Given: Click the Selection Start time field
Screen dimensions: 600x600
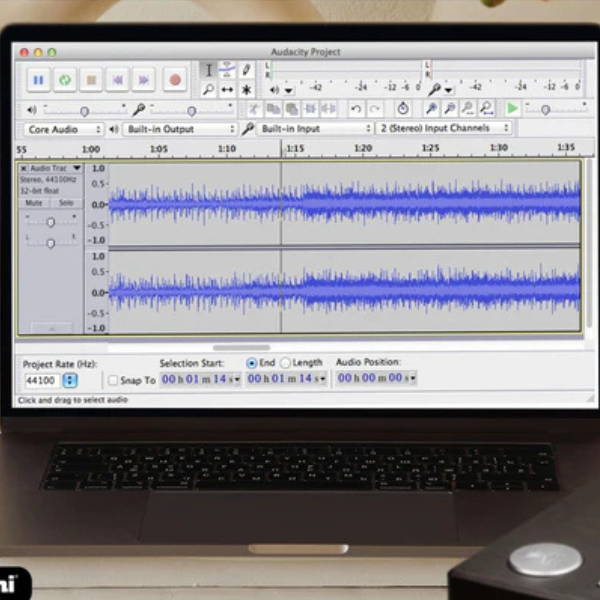Looking at the screenshot, I should [201, 379].
